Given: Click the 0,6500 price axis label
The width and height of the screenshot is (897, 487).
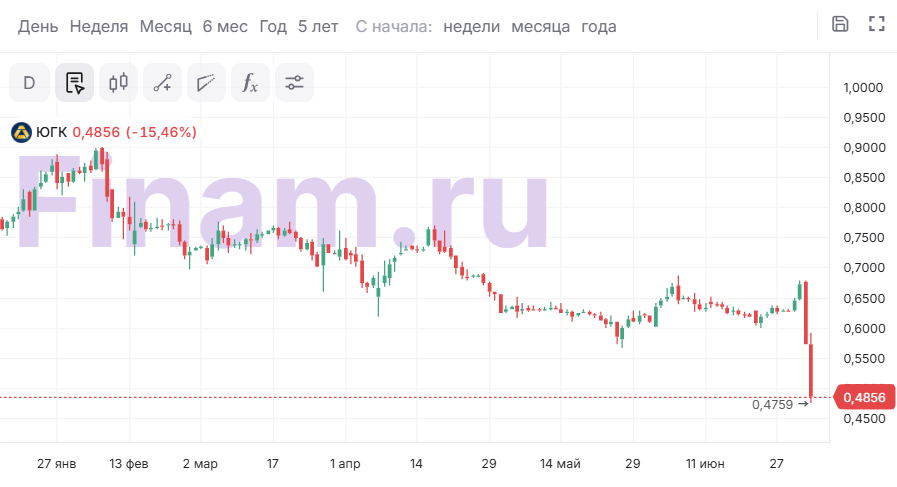Looking at the screenshot, I should coord(864,299).
